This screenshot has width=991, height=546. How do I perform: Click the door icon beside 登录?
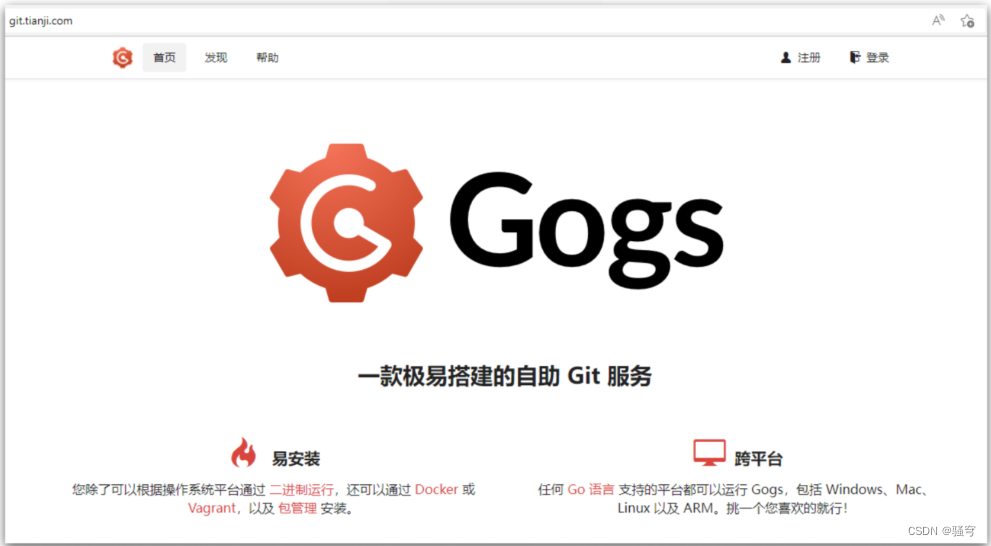tap(854, 58)
